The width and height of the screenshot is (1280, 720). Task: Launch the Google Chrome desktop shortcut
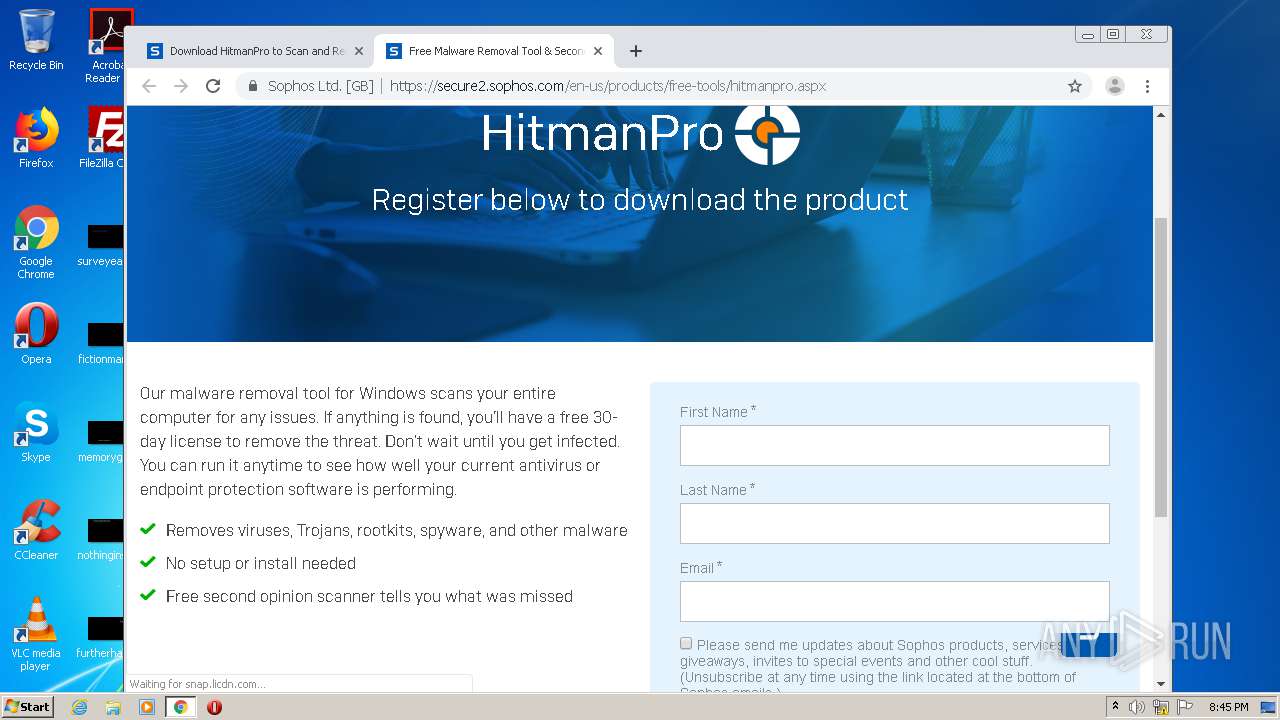pos(36,242)
